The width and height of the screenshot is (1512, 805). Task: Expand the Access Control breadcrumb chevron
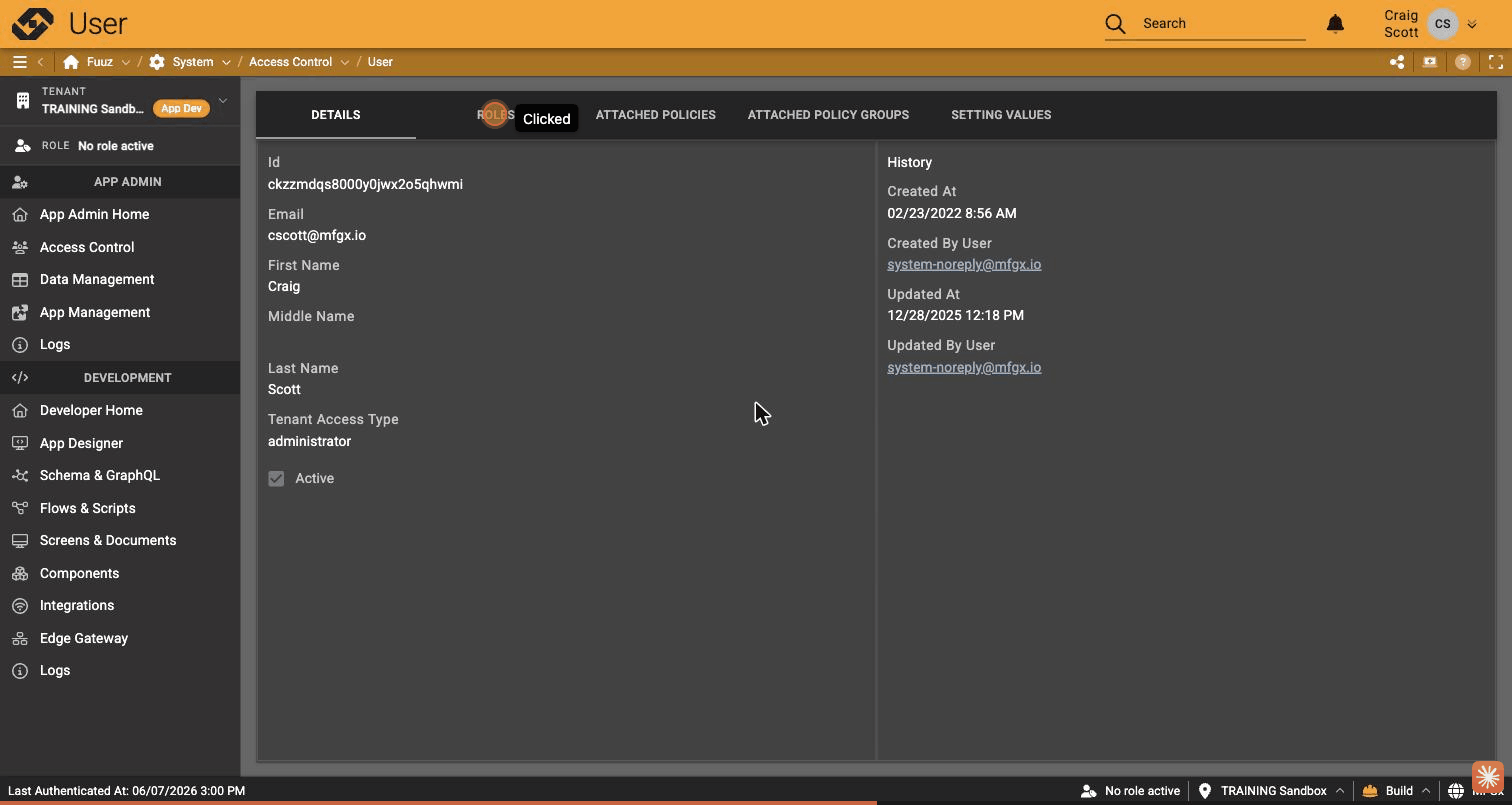[x=345, y=62]
